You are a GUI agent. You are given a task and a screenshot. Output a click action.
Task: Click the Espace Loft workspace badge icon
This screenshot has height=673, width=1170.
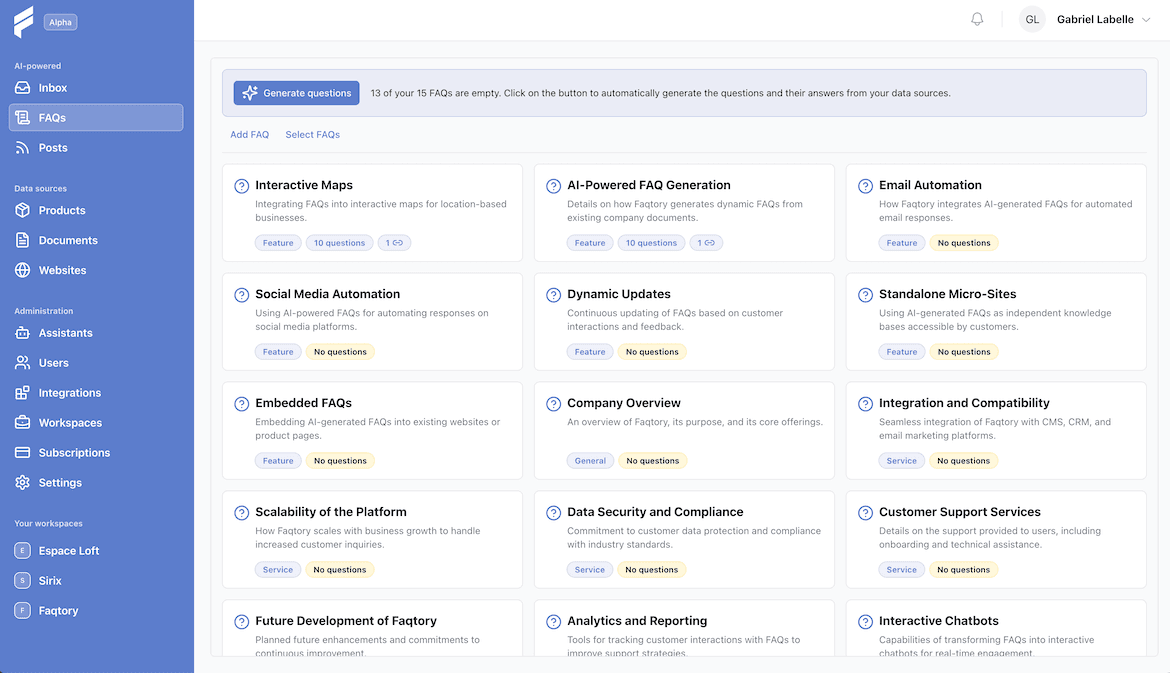pyautogui.click(x=22, y=551)
